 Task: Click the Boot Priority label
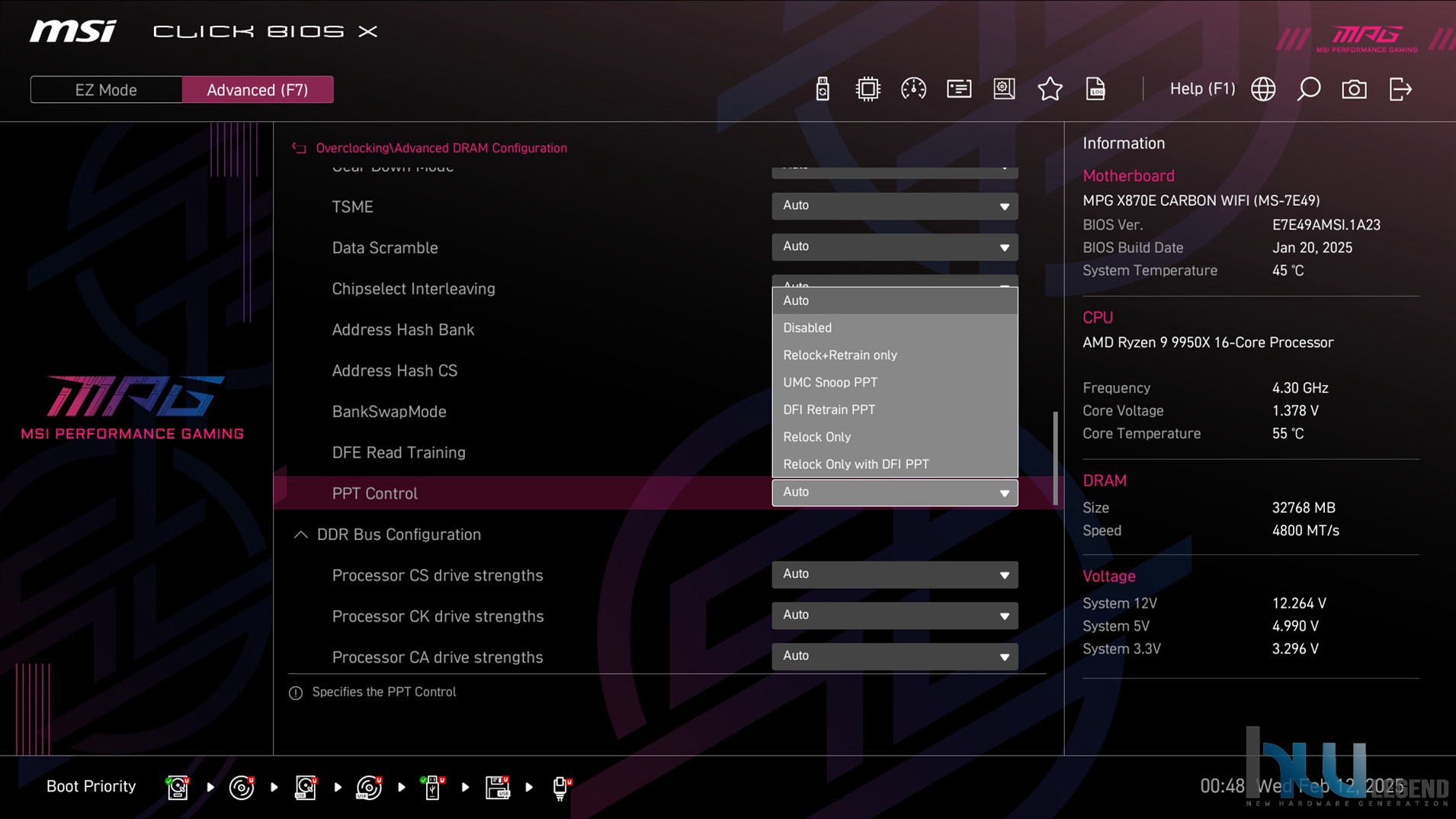(91, 786)
